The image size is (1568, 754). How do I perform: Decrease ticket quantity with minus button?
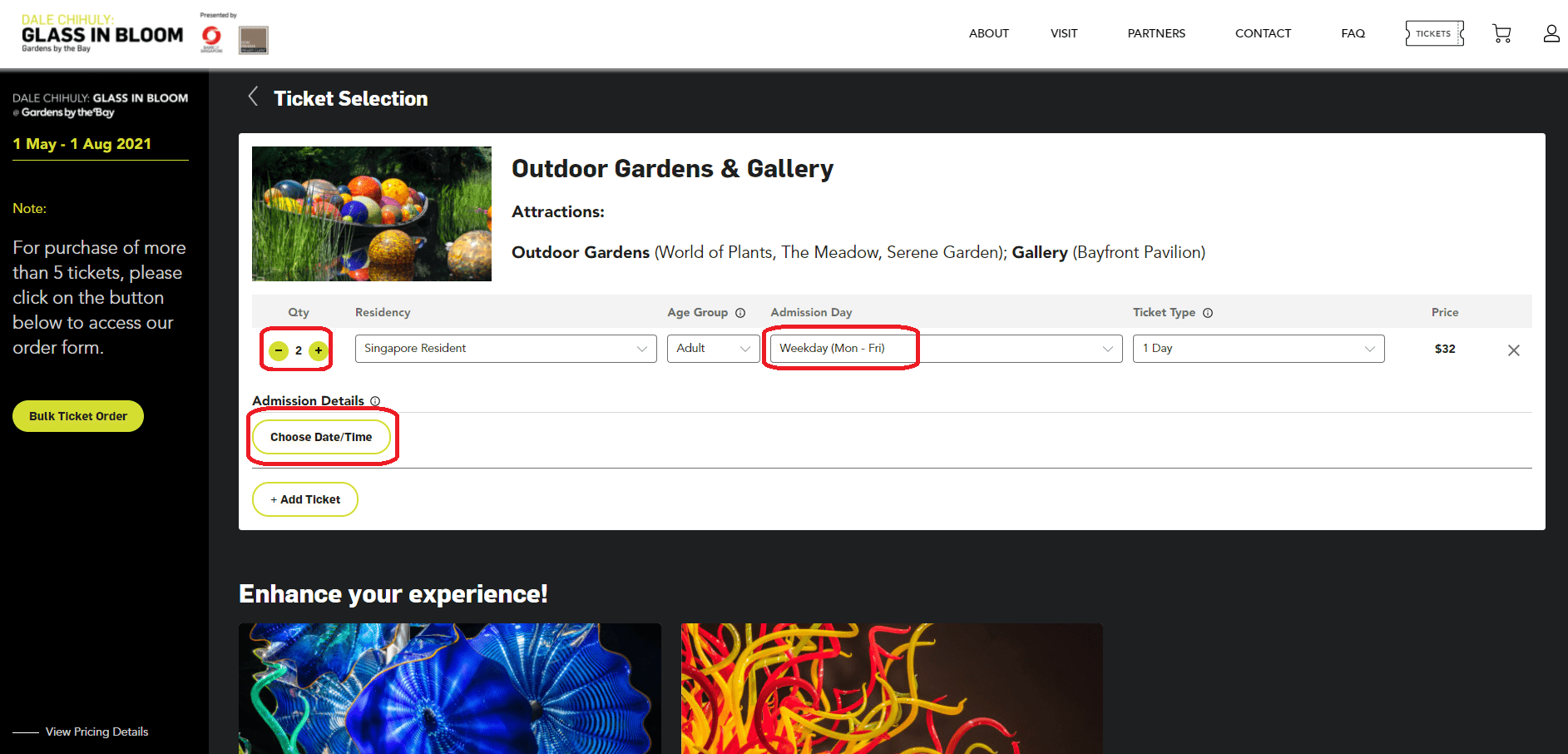click(x=279, y=350)
